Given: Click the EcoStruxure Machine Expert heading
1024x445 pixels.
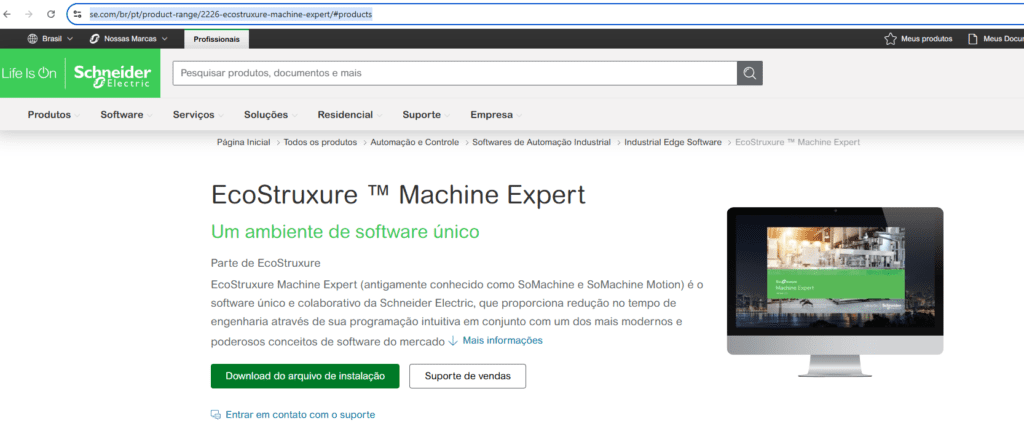Looking at the screenshot, I should 398,195.
